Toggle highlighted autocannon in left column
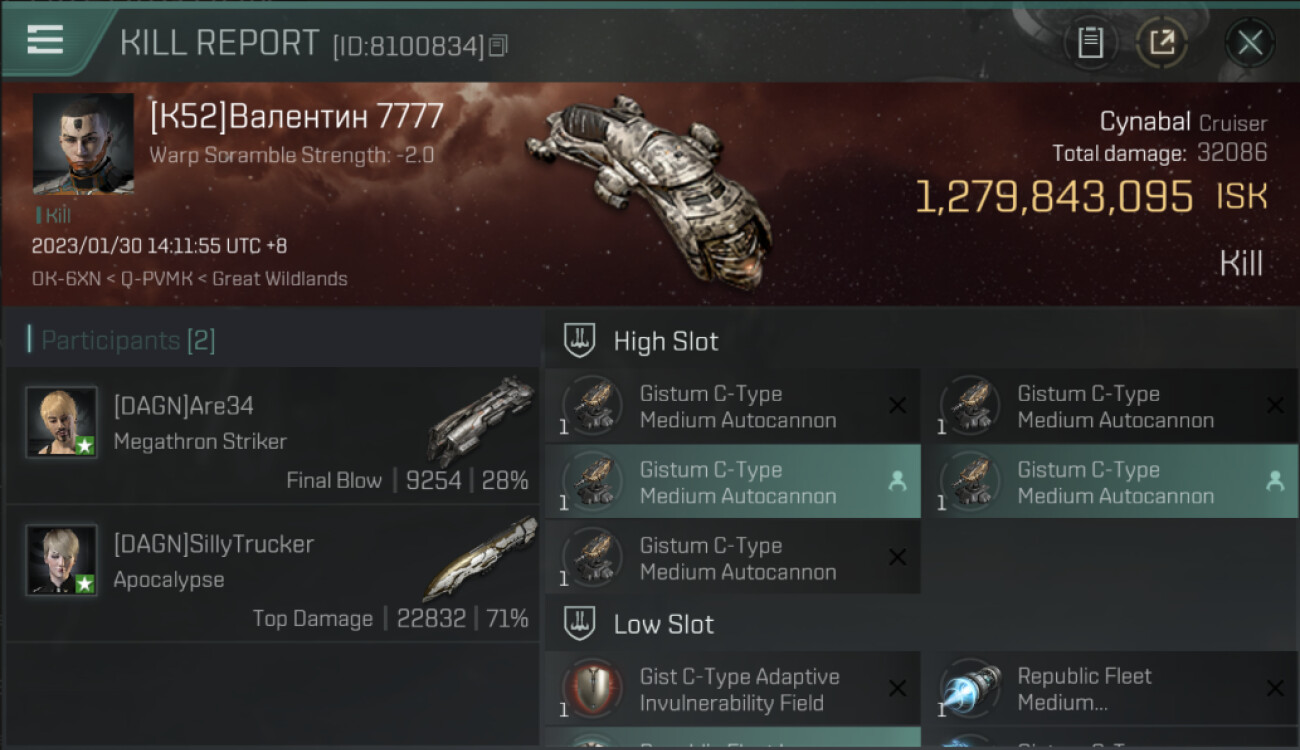This screenshot has height=750, width=1300. click(x=733, y=482)
